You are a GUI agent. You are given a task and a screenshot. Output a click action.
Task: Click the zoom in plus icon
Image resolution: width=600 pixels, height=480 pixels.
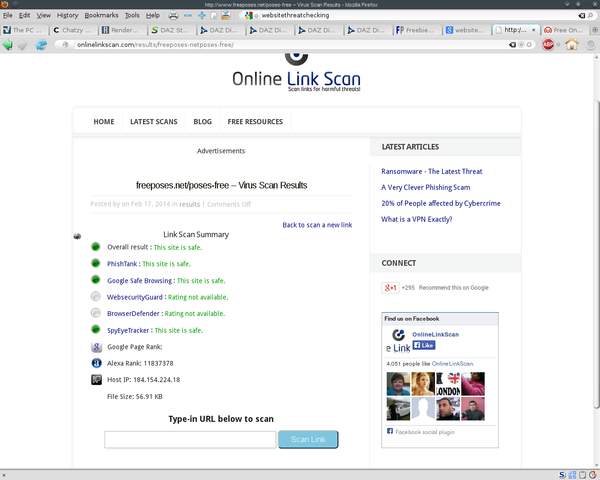(x=202, y=15)
